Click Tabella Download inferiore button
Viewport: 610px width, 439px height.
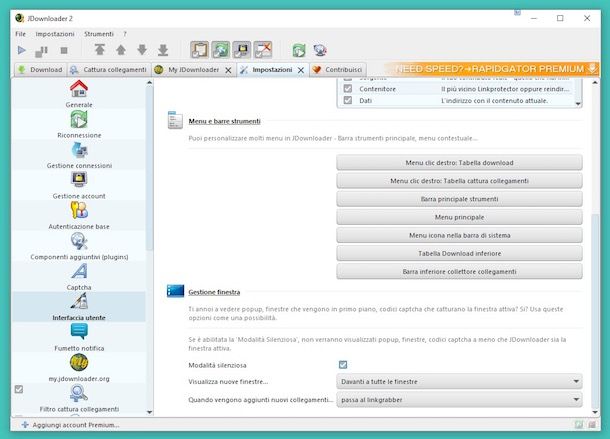click(x=459, y=253)
